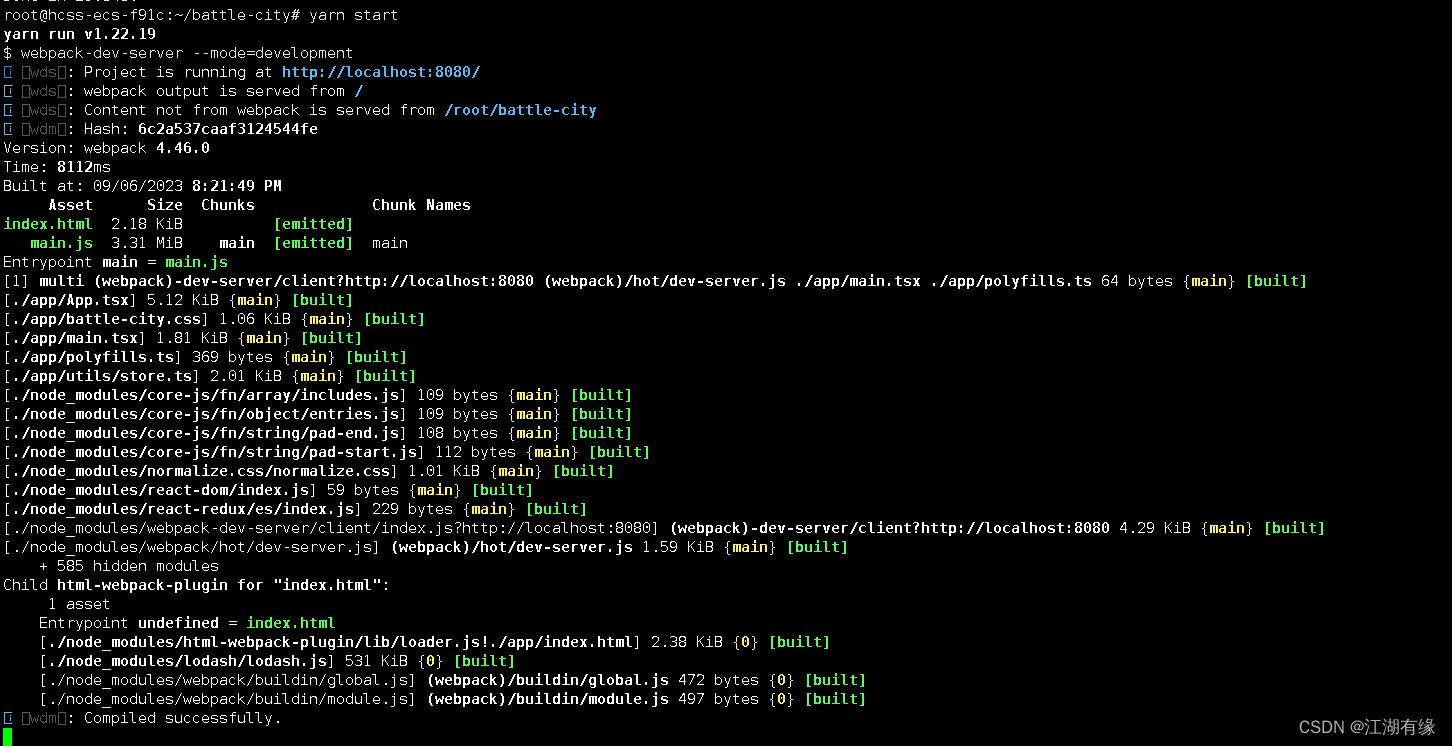Click the index.html asset row name
Viewport: 1452px width, 746px height.
point(48,224)
